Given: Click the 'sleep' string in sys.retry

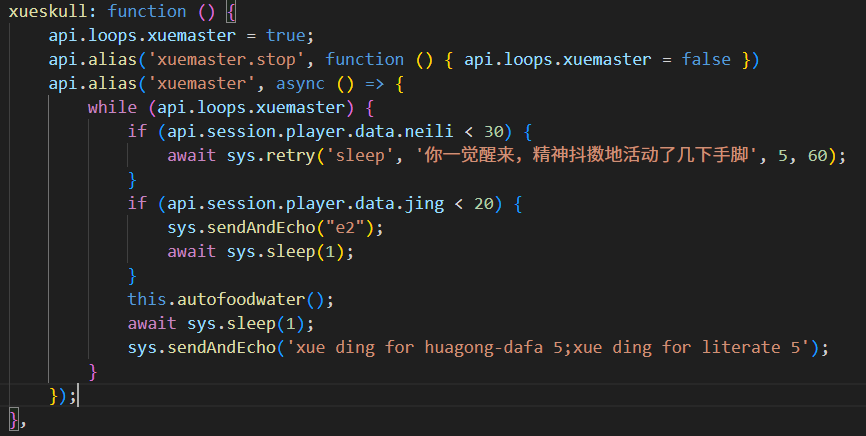Looking at the screenshot, I should click(x=360, y=156).
